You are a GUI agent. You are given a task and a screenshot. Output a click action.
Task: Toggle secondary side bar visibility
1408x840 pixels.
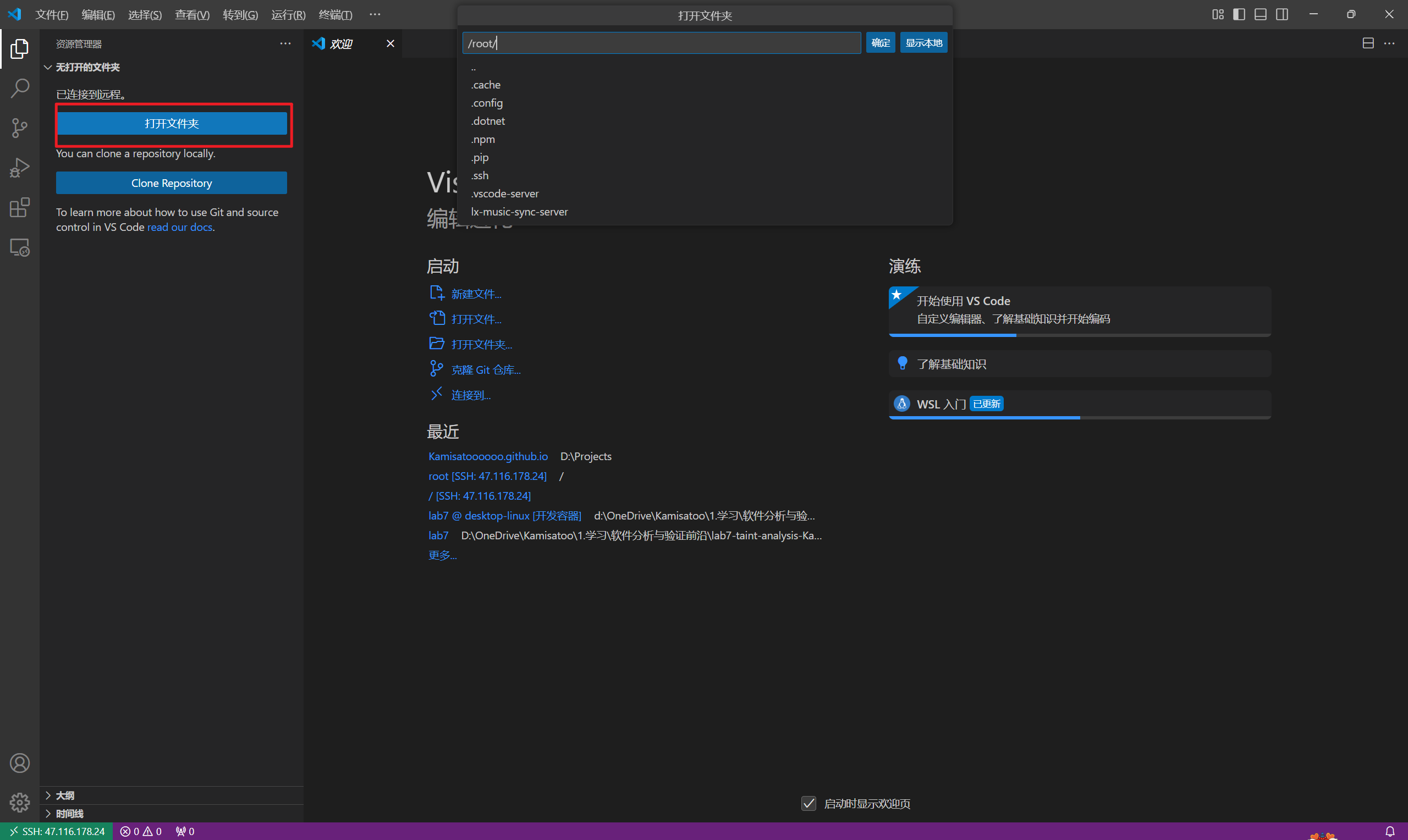[1281, 15]
